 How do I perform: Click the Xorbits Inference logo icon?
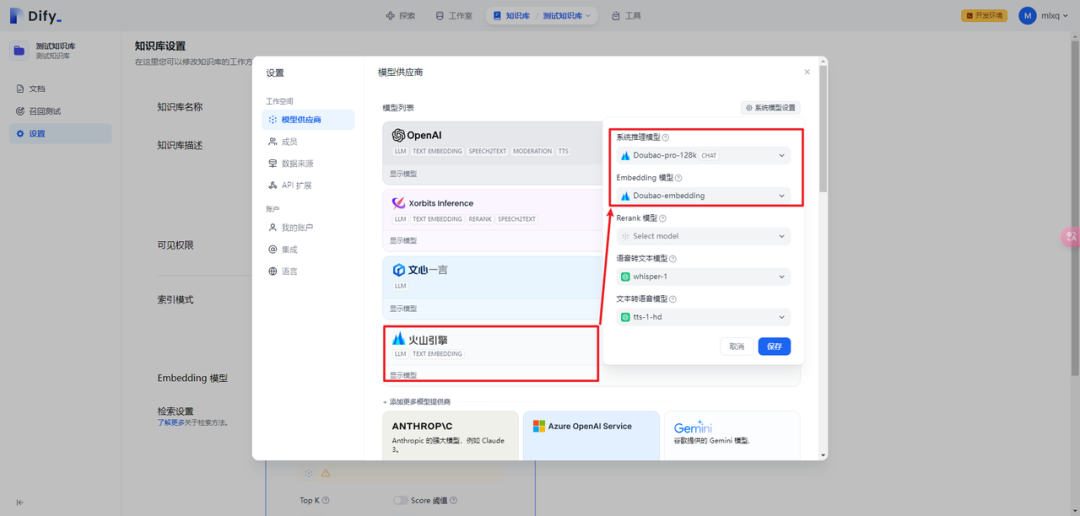click(397, 203)
